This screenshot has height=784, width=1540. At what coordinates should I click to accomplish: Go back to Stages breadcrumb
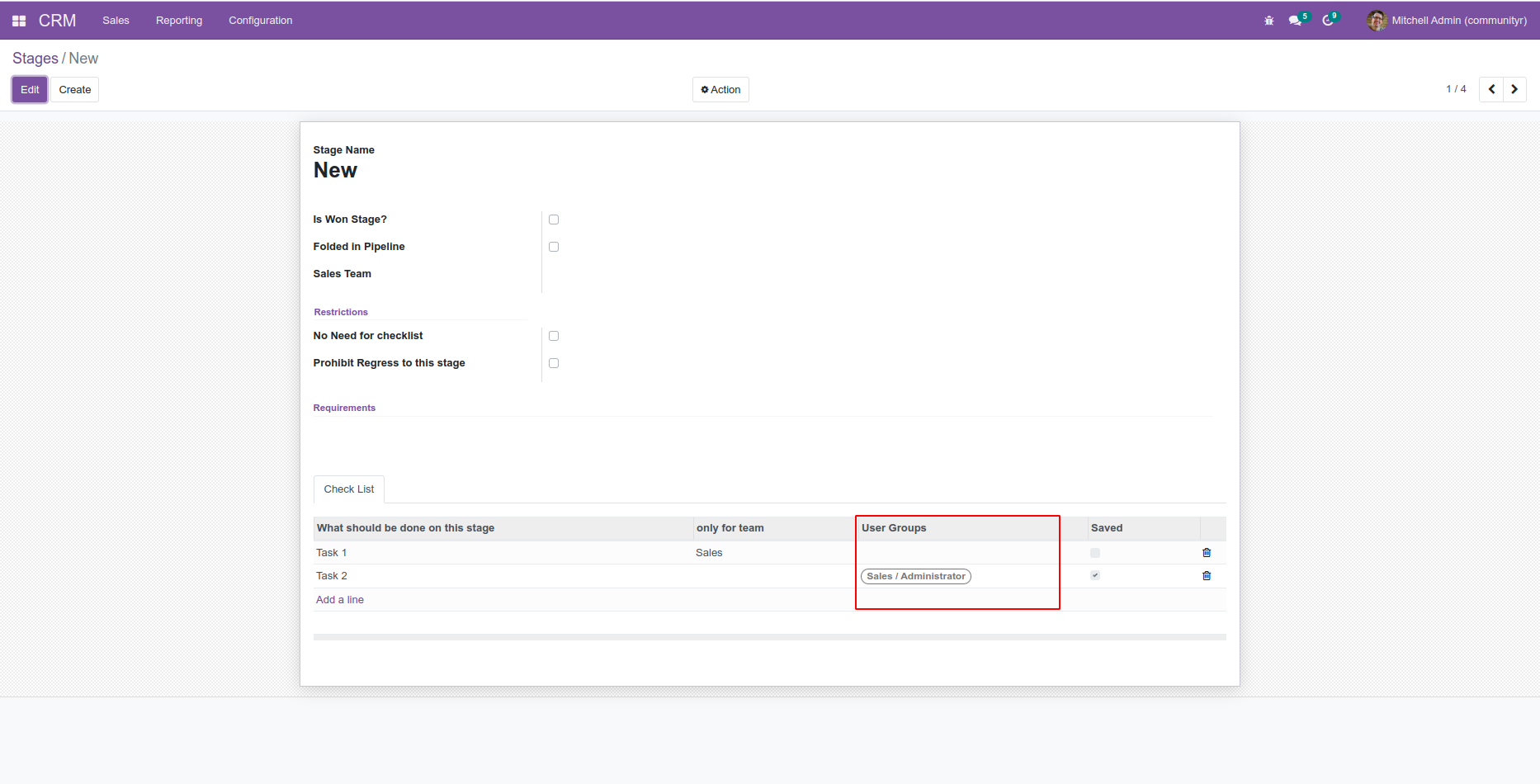pyautogui.click(x=35, y=59)
